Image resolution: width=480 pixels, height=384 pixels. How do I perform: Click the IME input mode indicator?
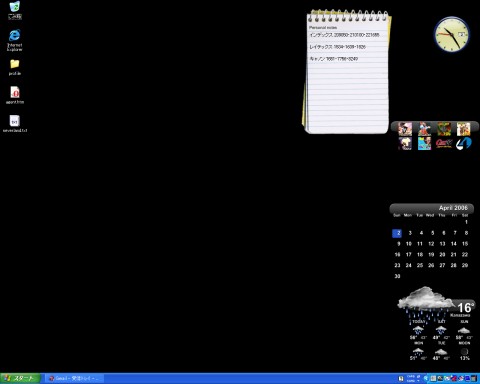[x=401, y=378]
